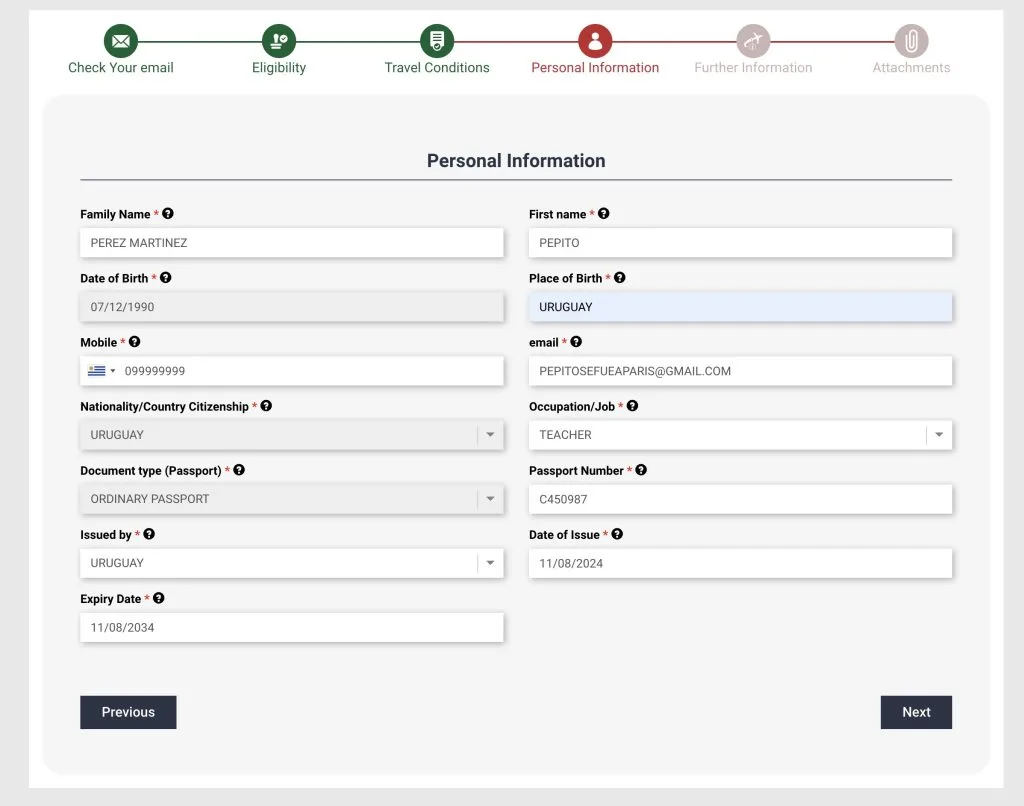Image resolution: width=1024 pixels, height=806 pixels.
Task: Click help icon beside Passport Number label
Action: [x=641, y=470]
